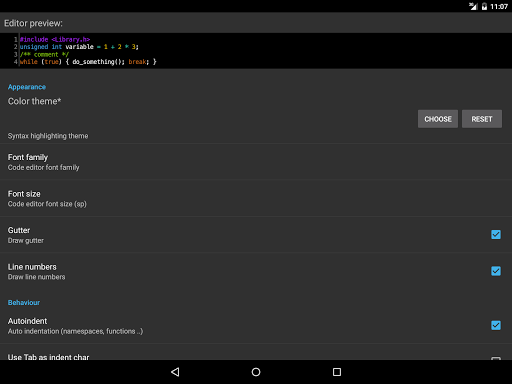512x384 pixels.
Task: Tap the Editor preview label
Action: (x=33, y=23)
